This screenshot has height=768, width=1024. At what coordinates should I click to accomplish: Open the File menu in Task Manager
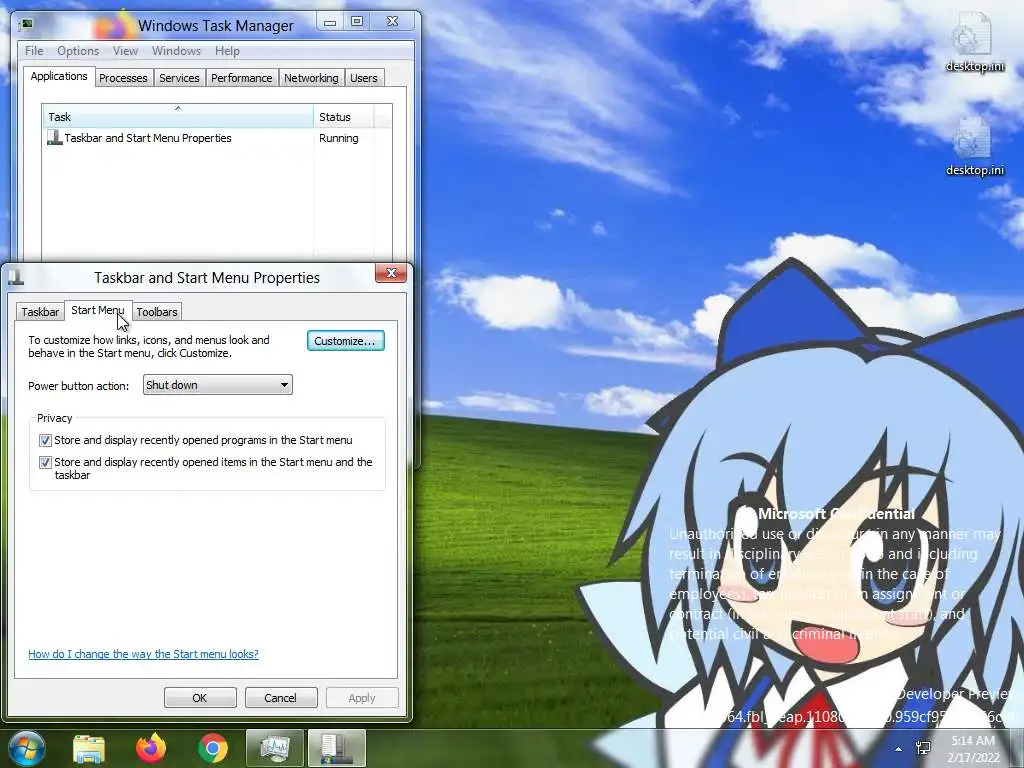click(34, 51)
